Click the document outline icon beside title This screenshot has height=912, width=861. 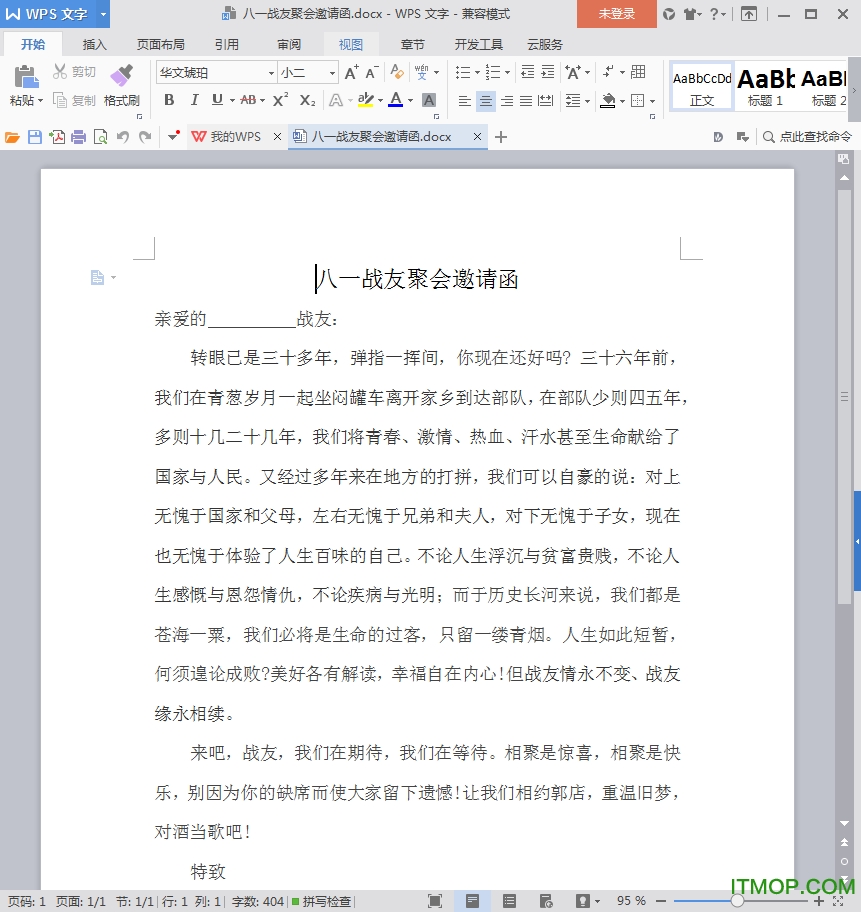coord(97,277)
